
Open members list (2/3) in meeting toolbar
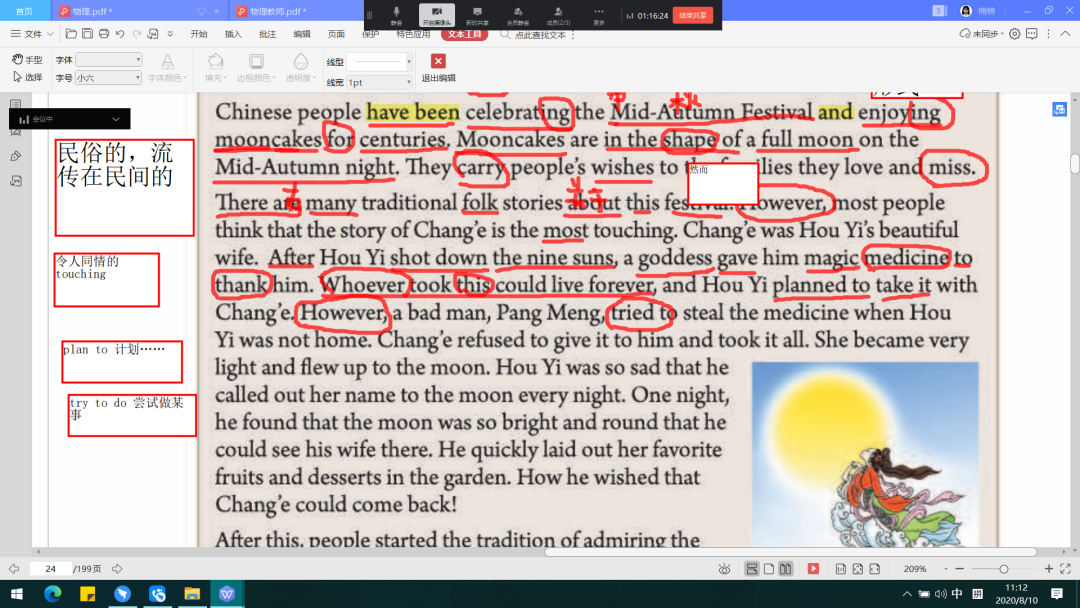tap(558, 15)
